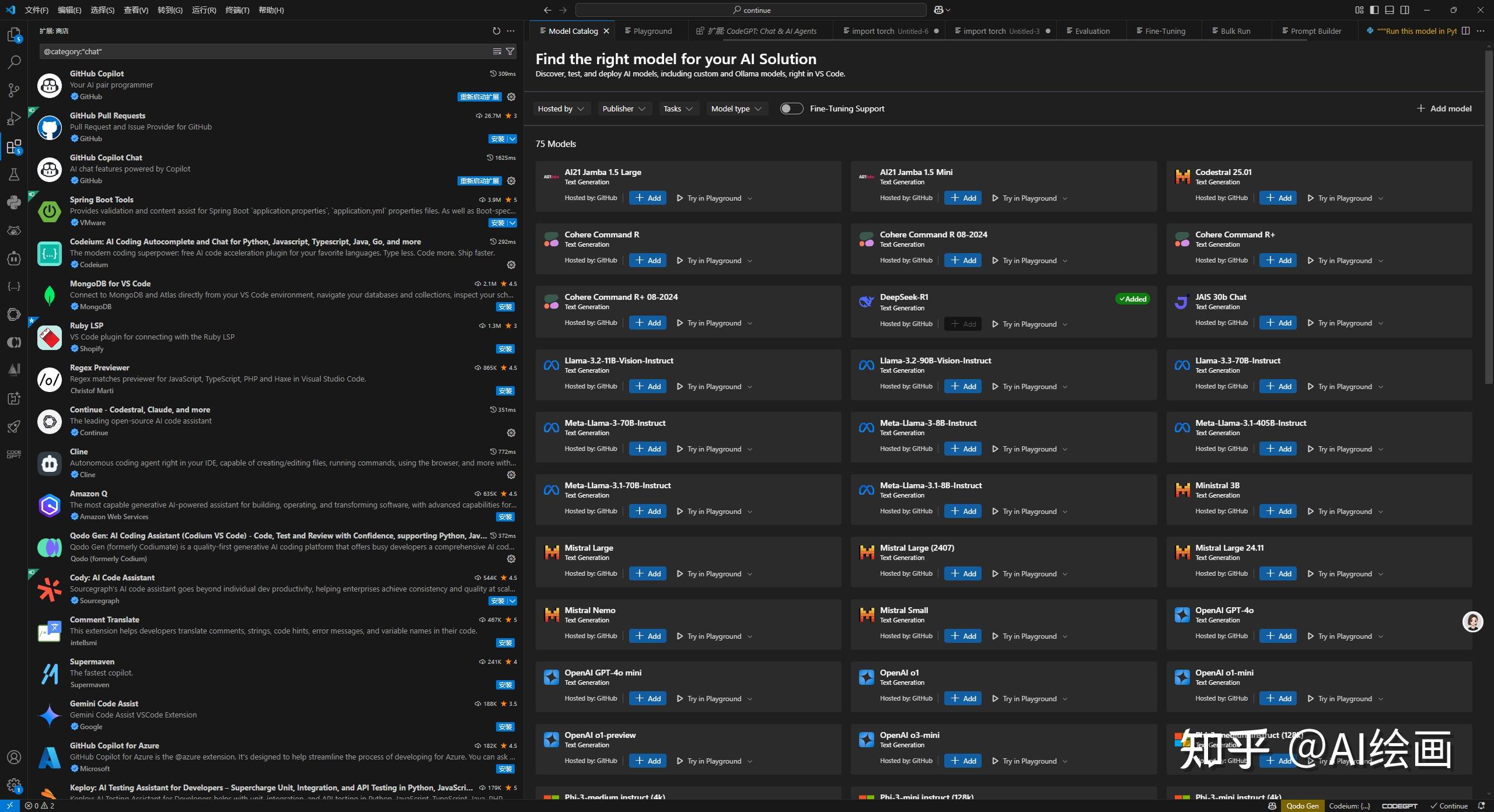Open settings gear for GitHub Copilot Chat extension
The height and width of the screenshot is (812, 1494).
point(511,181)
